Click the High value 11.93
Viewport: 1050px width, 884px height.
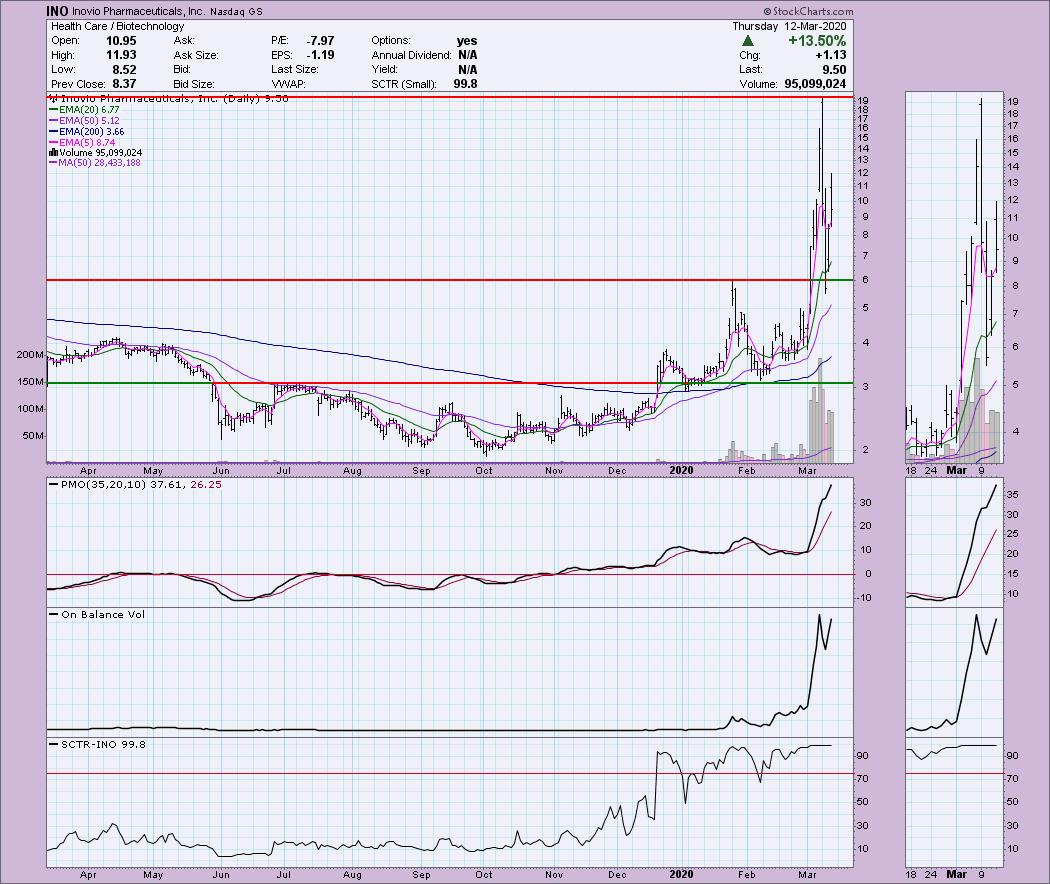(x=121, y=55)
